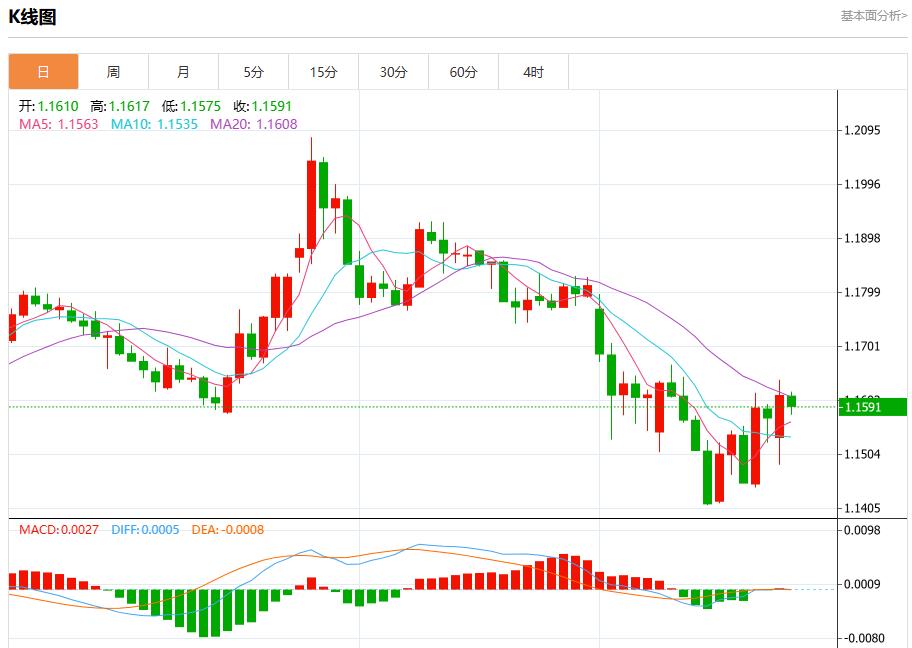
Task: Click the MA10: 1.1535 indicator label
Action: (154, 124)
